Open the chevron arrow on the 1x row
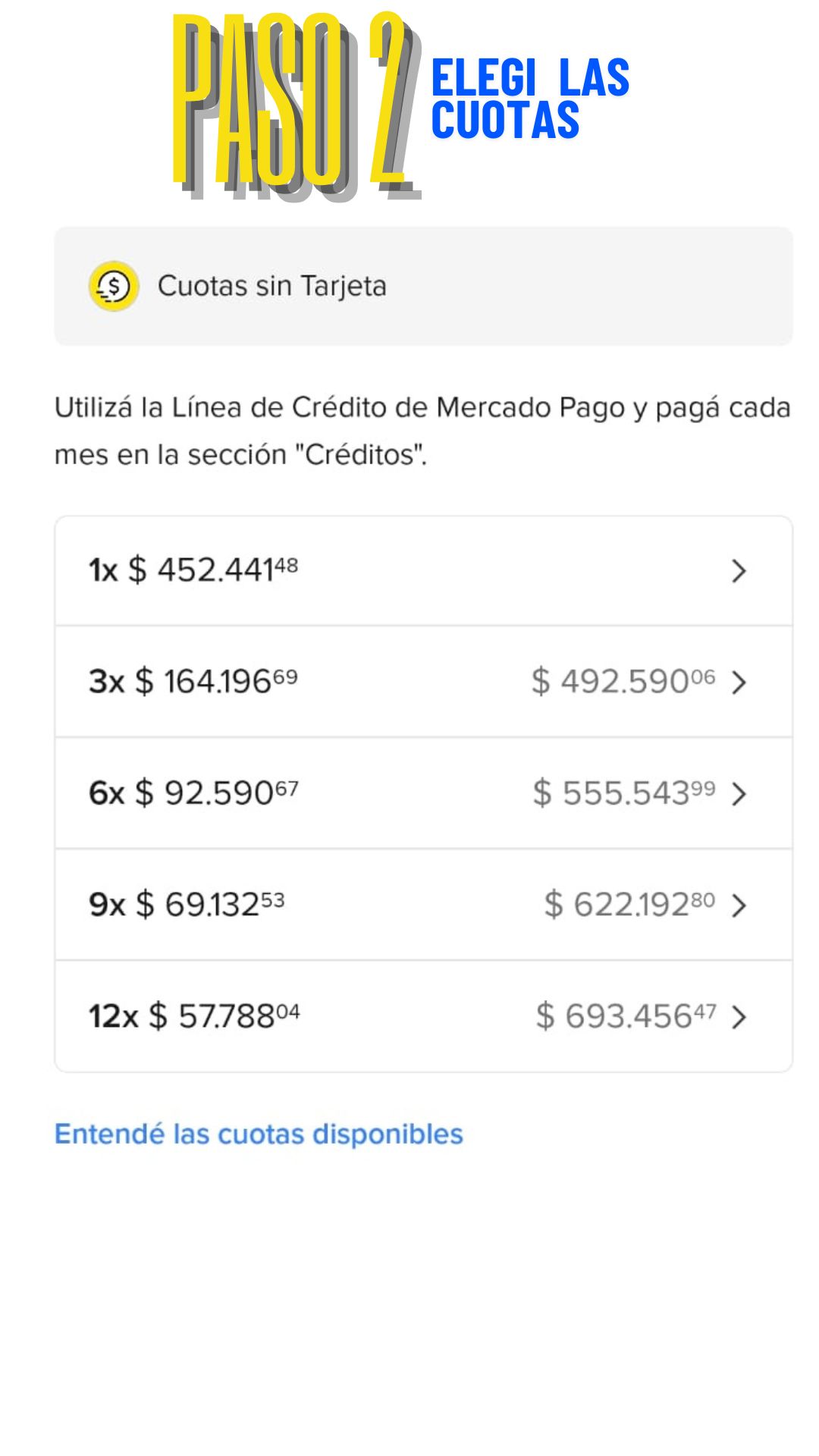819x1456 pixels. click(739, 570)
